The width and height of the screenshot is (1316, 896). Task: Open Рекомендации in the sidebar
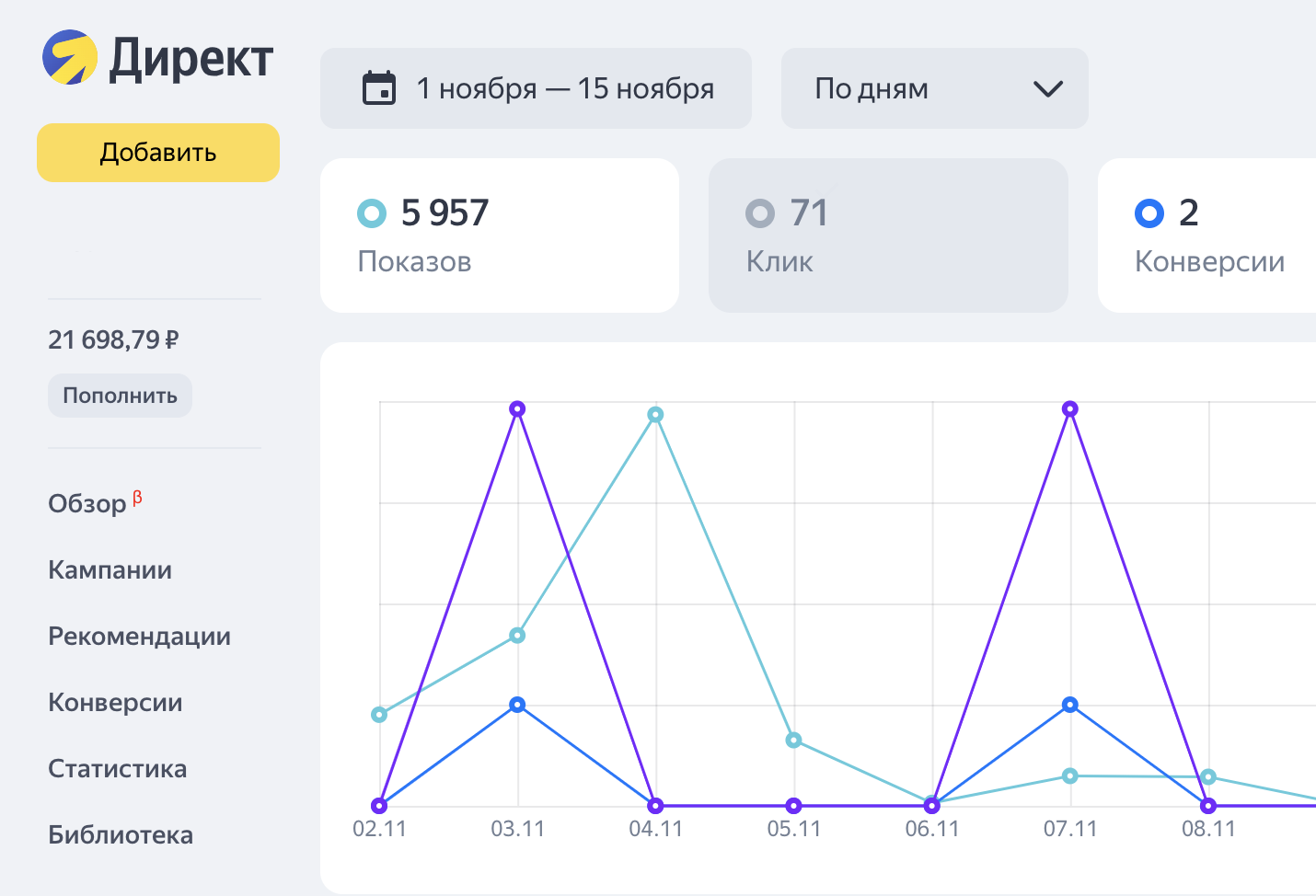tap(139, 637)
